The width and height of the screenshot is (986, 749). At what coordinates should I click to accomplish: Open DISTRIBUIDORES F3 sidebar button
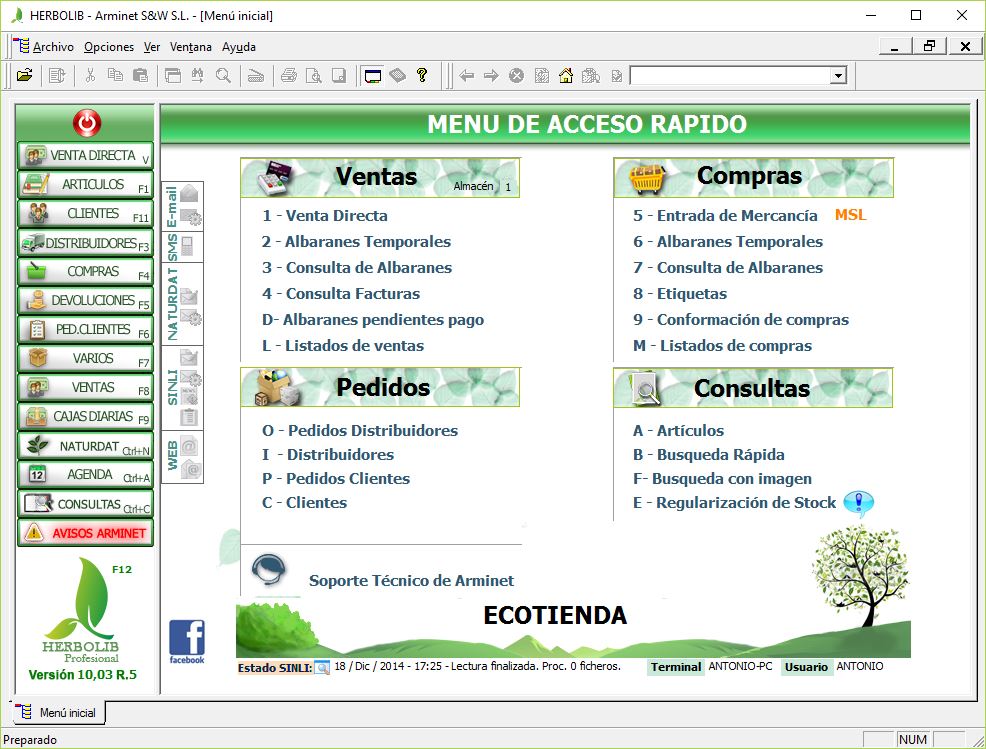[x=86, y=242]
